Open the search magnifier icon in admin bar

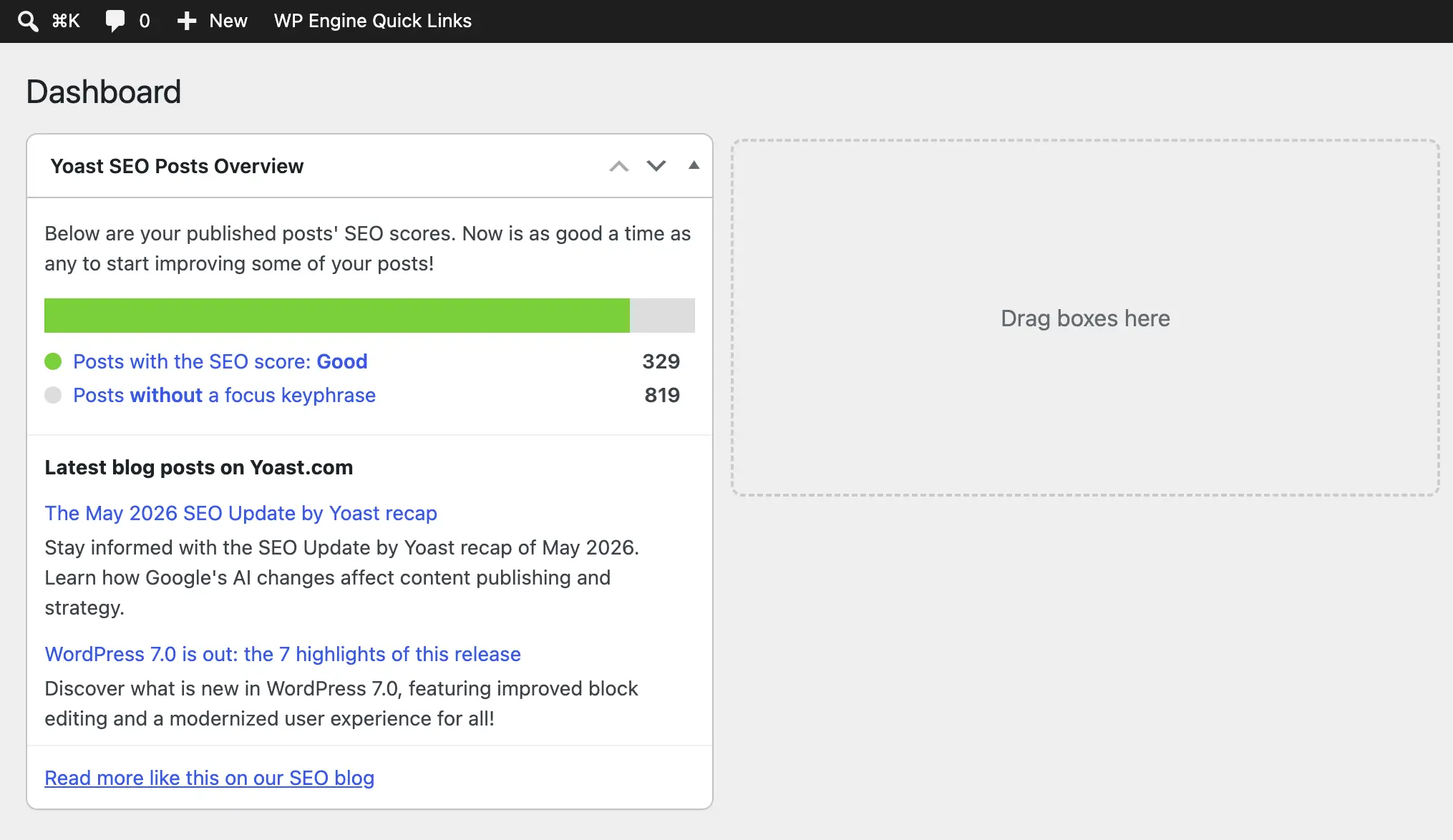coord(28,21)
